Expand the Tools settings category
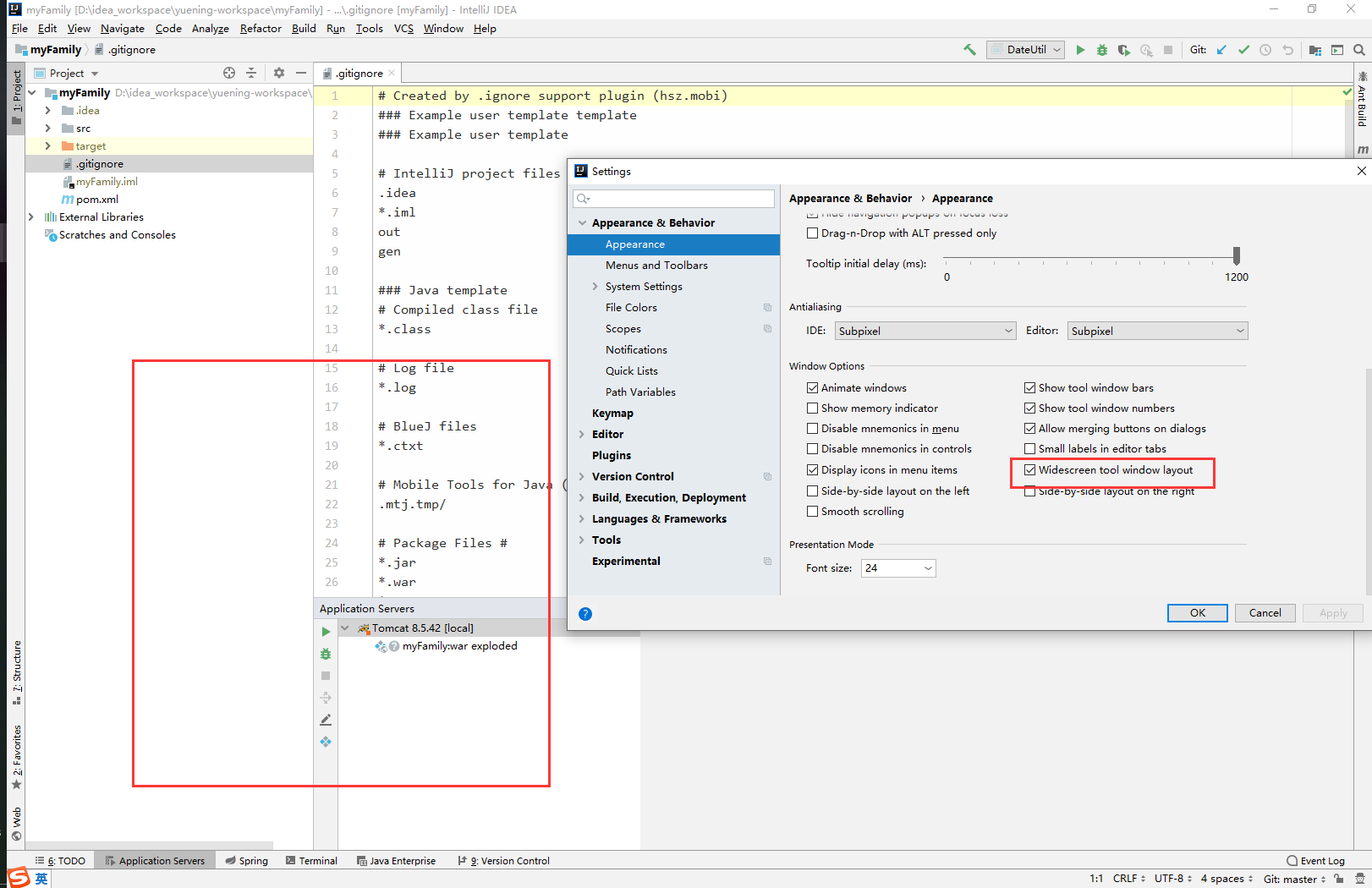The height and width of the screenshot is (888, 1372). tap(582, 540)
